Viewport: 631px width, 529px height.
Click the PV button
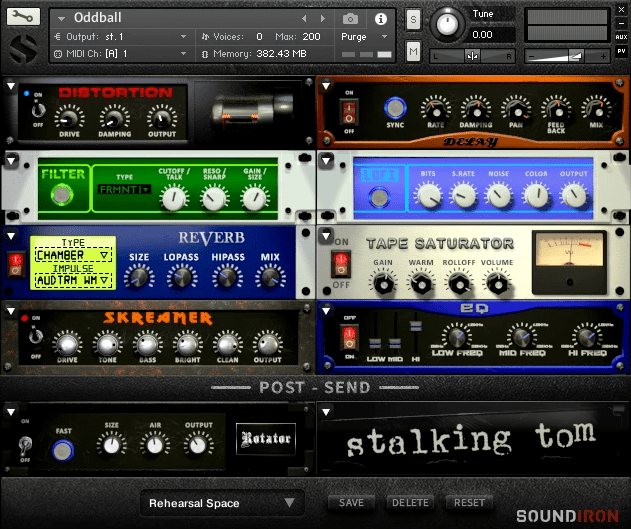621,51
